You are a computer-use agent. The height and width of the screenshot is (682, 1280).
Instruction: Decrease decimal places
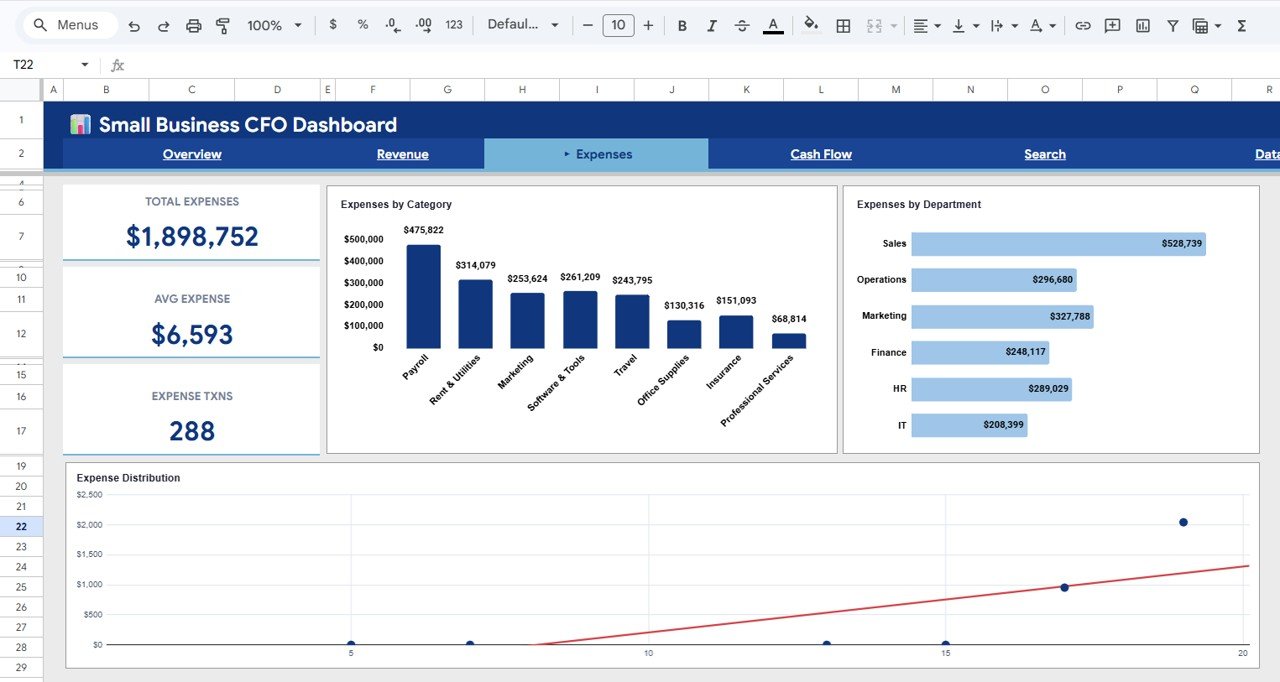click(x=392, y=25)
